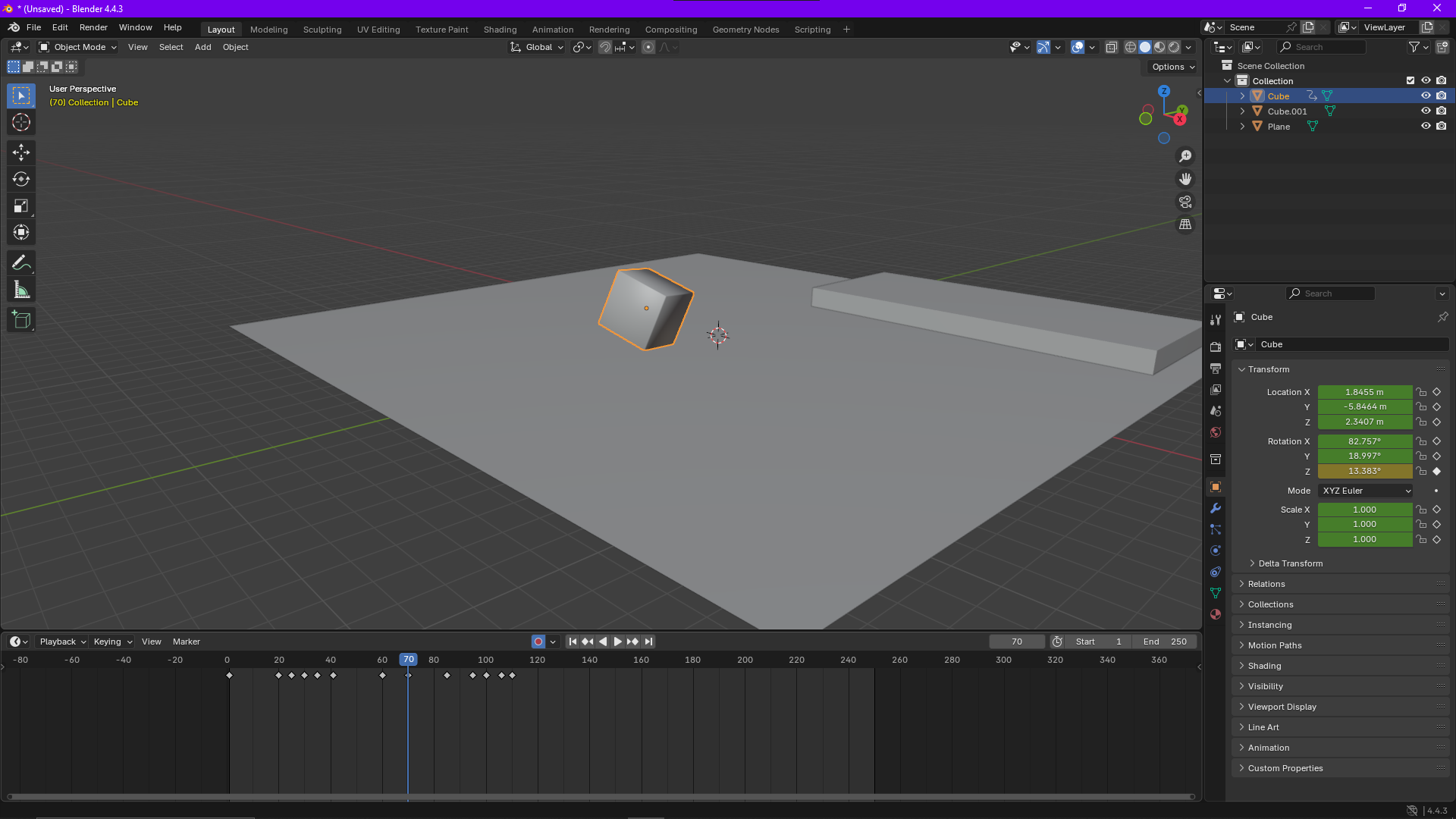Open the Render menu
Viewport: 1456px width, 819px height.
coord(93,27)
